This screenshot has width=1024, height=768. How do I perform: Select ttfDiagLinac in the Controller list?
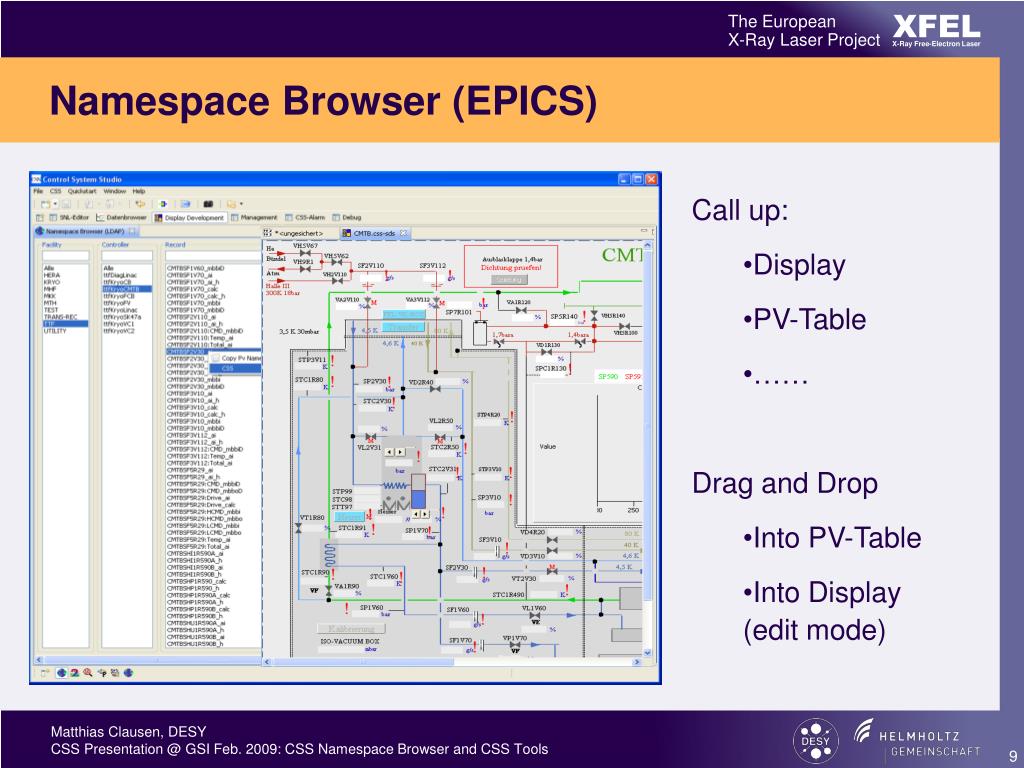pyautogui.click(x=127, y=275)
